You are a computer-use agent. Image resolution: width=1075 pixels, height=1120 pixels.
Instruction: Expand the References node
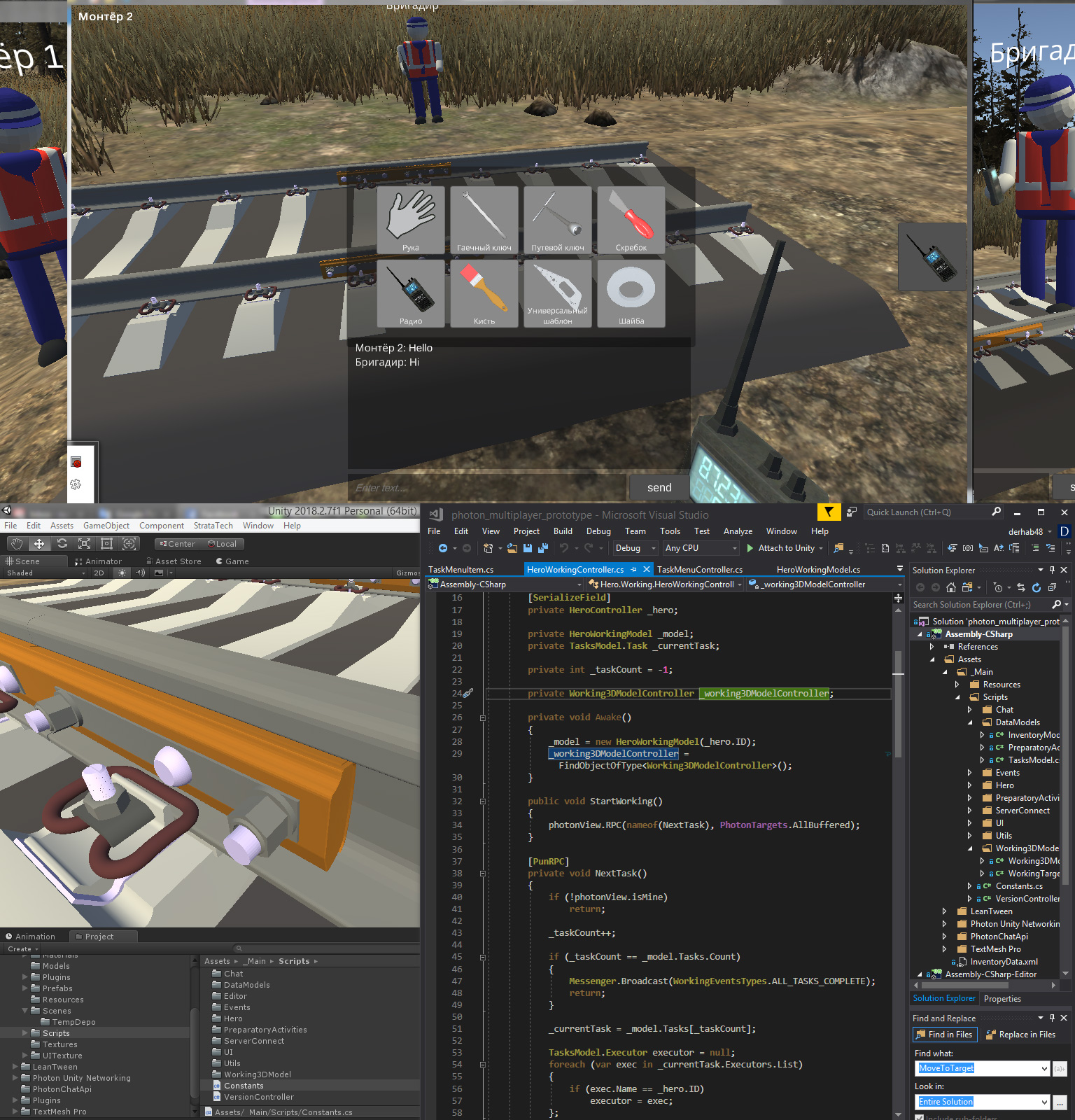(932, 647)
